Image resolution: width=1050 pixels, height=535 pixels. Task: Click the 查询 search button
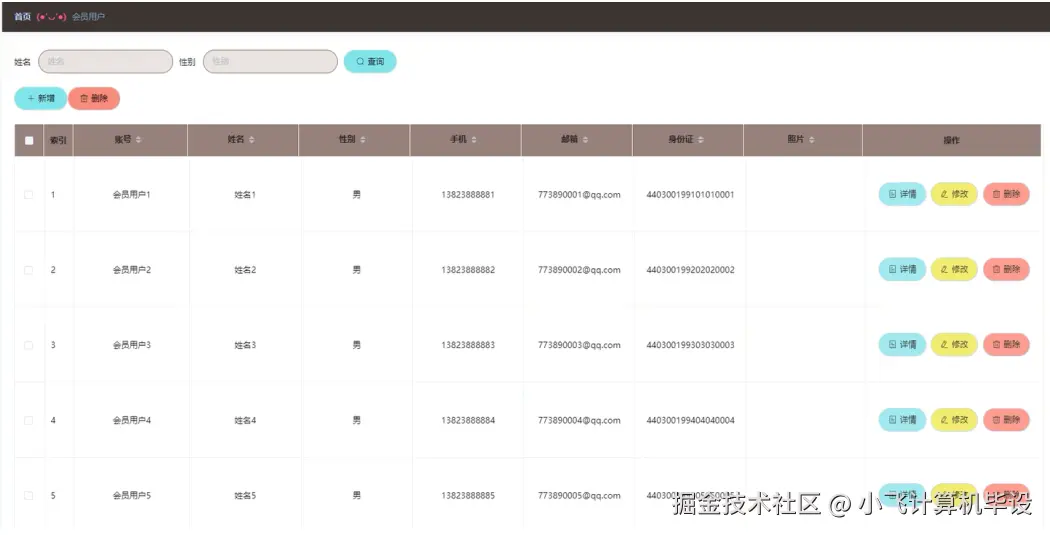click(370, 62)
